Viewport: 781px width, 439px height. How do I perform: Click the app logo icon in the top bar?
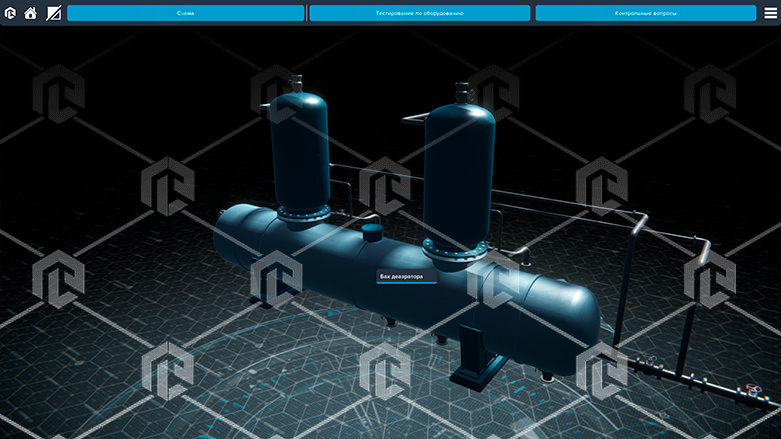coord(10,13)
